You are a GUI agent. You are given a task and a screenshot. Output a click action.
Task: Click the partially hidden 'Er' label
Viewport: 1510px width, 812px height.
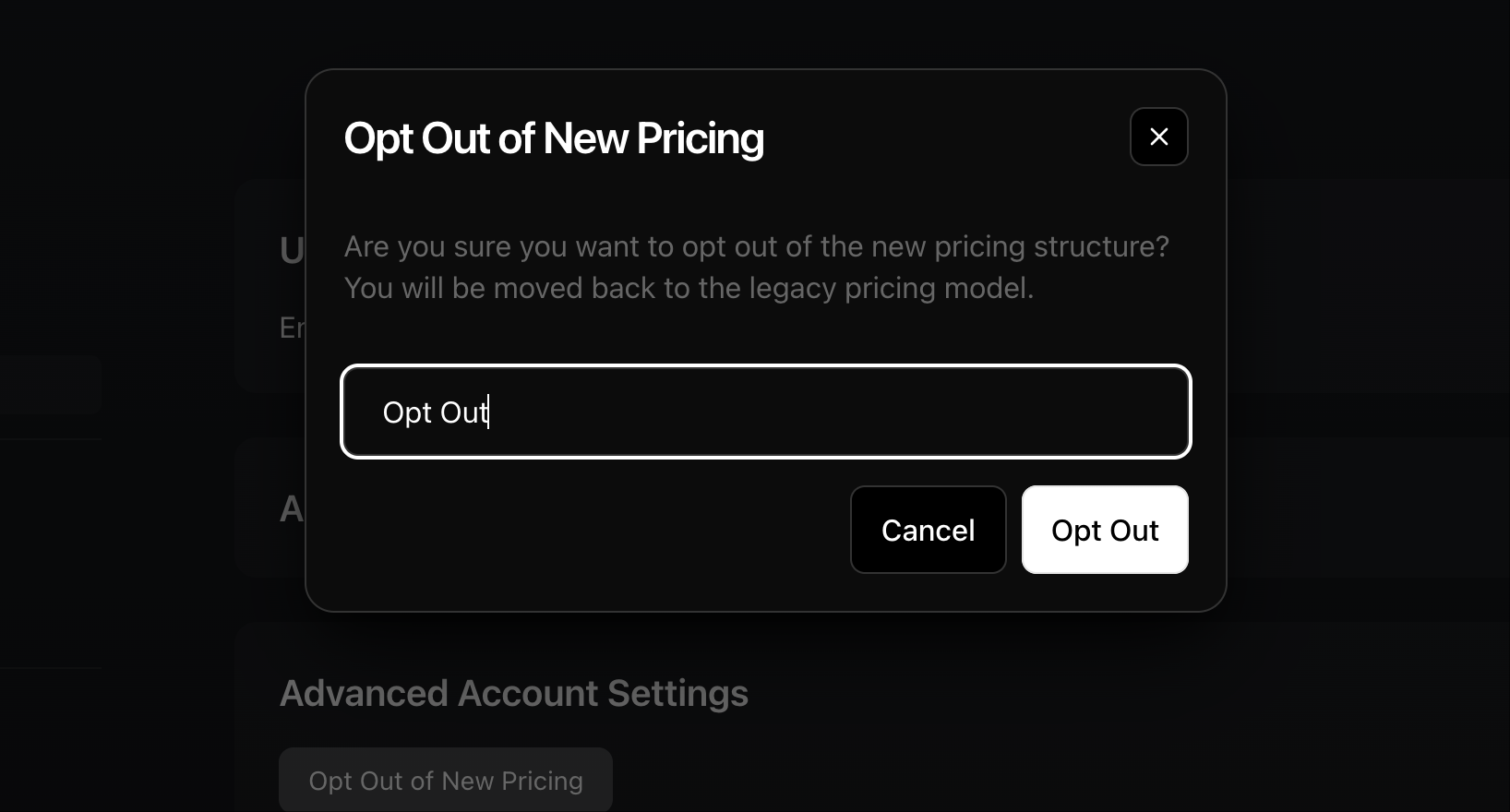coord(292,328)
